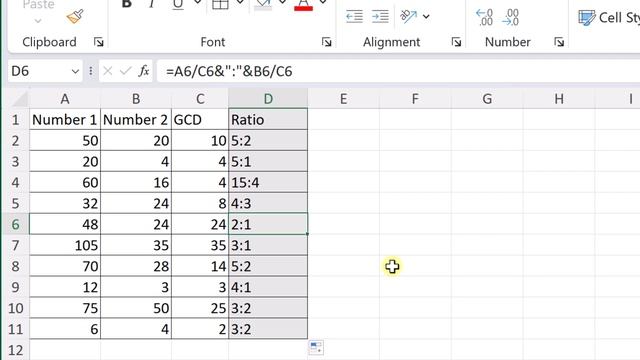Select column C header
640x360 pixels.
(200, 99)
